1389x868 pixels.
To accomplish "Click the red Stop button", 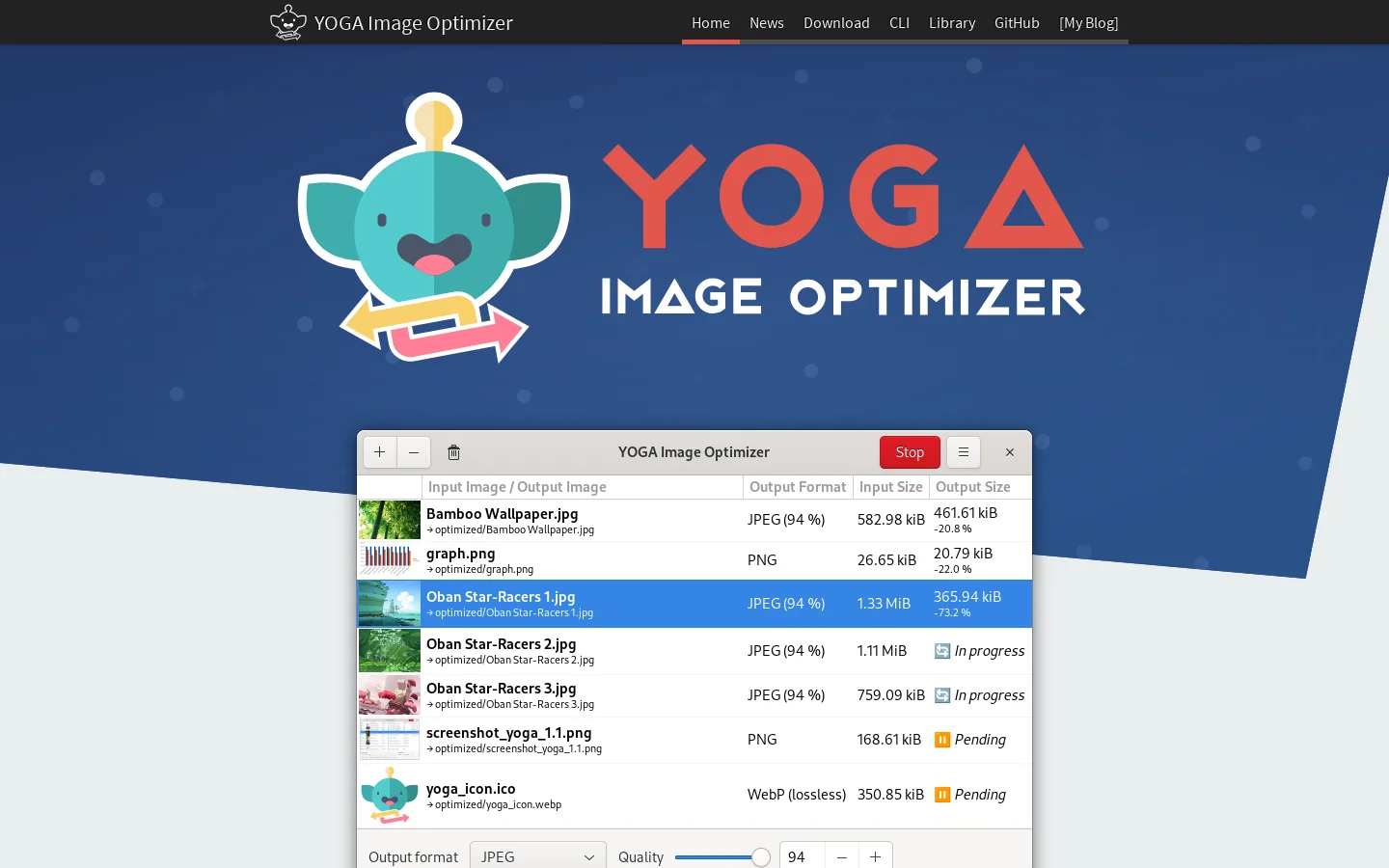I will tap(910, 452).
